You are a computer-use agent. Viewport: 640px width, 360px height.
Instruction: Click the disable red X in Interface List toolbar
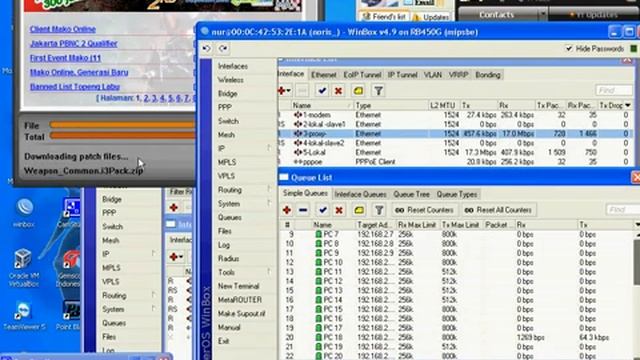click(338, 91)
